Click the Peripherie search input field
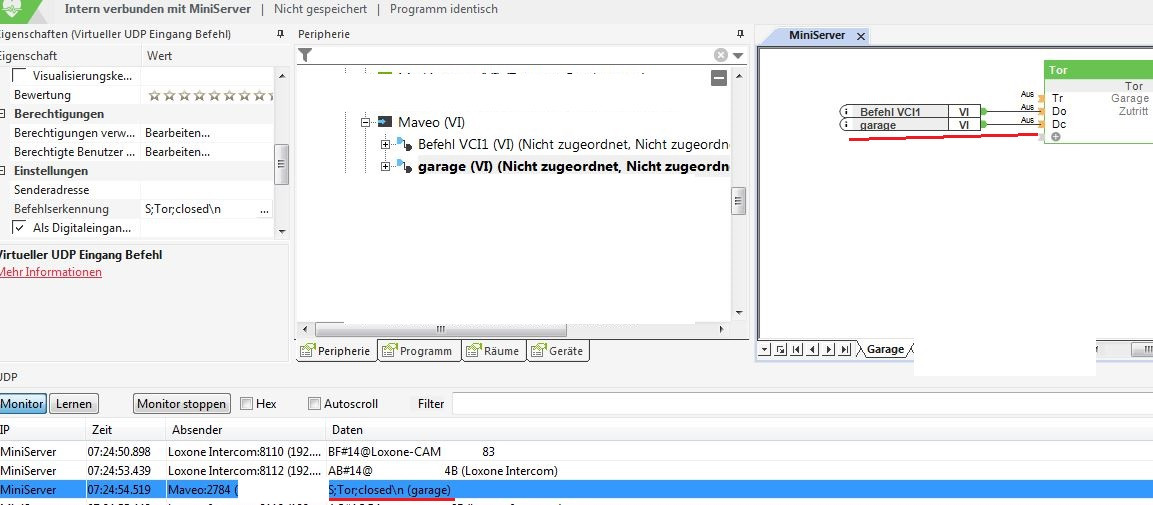1153x505 pixels. pyautogui.click(x=513, y=55)
